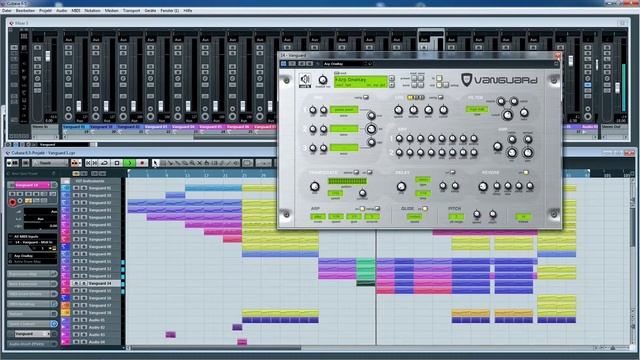The width and height of the screenshot is (640, 360).
Task: Toggle Vanguard Delay on switch
Action: [452, 173]
